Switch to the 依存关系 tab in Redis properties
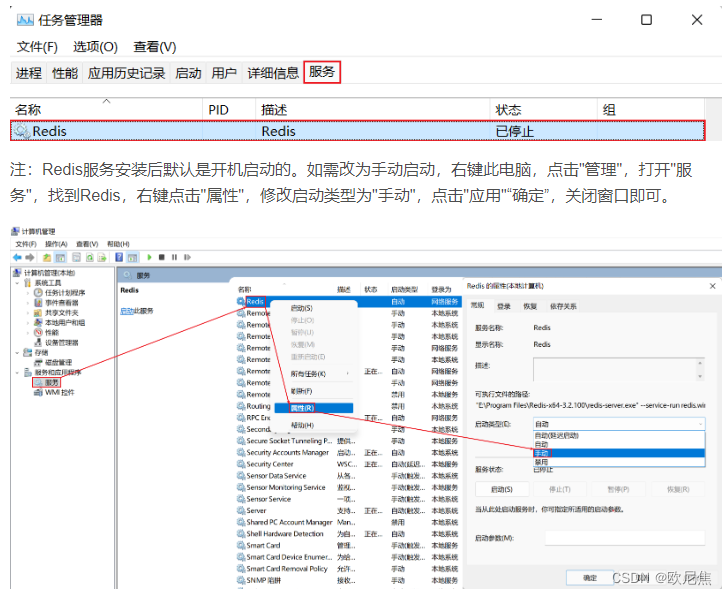 [x=563, y=306]
